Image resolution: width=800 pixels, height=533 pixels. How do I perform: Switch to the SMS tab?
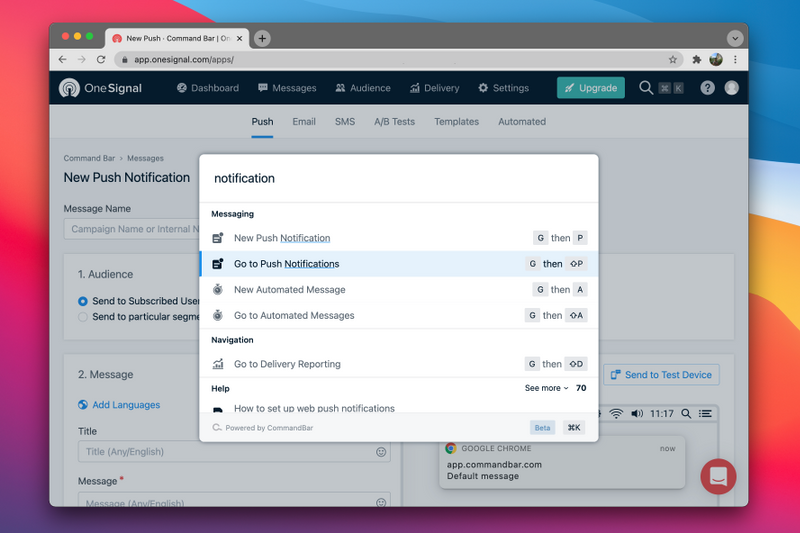click(345, 121)
